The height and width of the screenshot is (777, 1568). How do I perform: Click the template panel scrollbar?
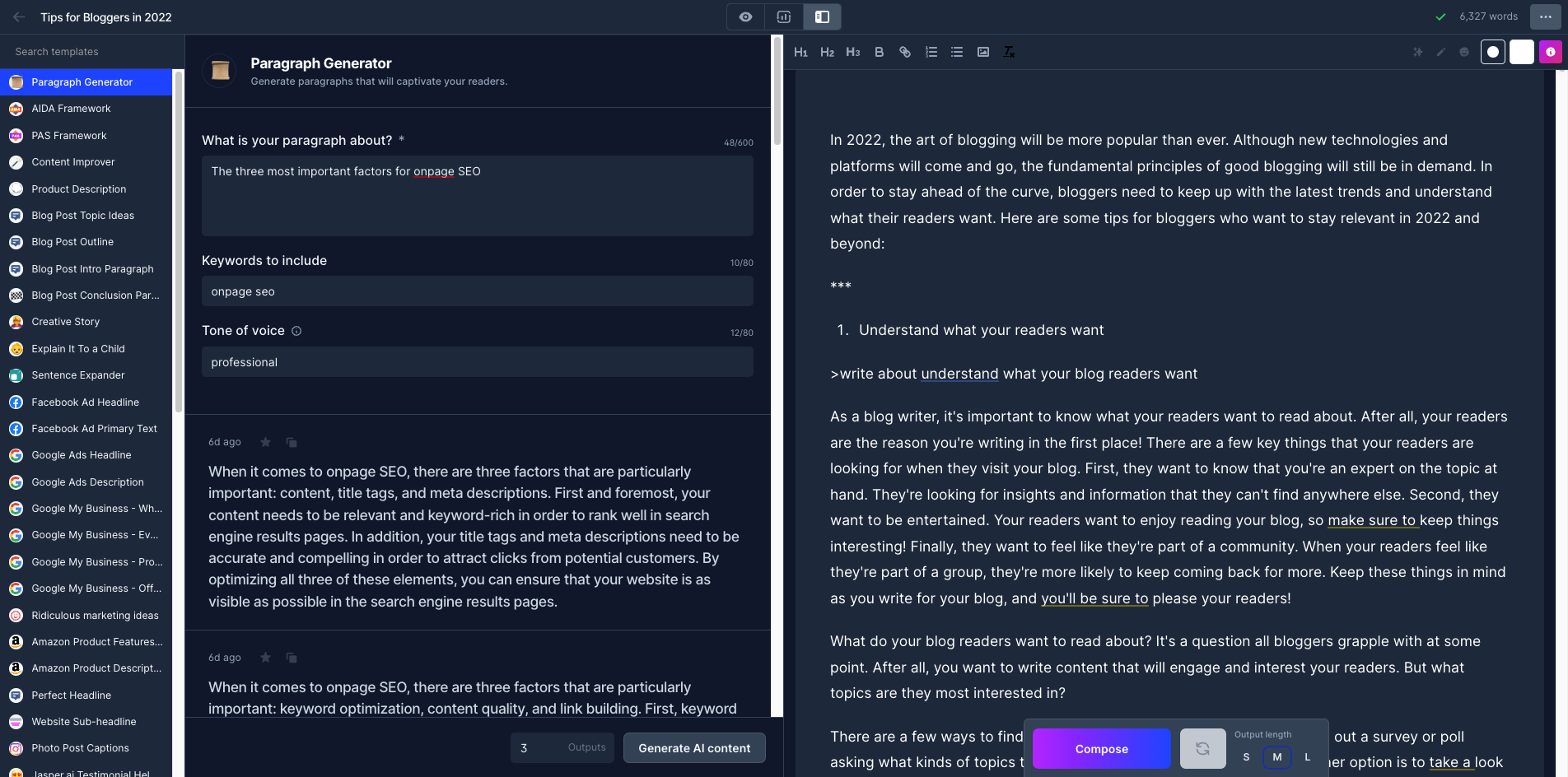click(777, 91)
